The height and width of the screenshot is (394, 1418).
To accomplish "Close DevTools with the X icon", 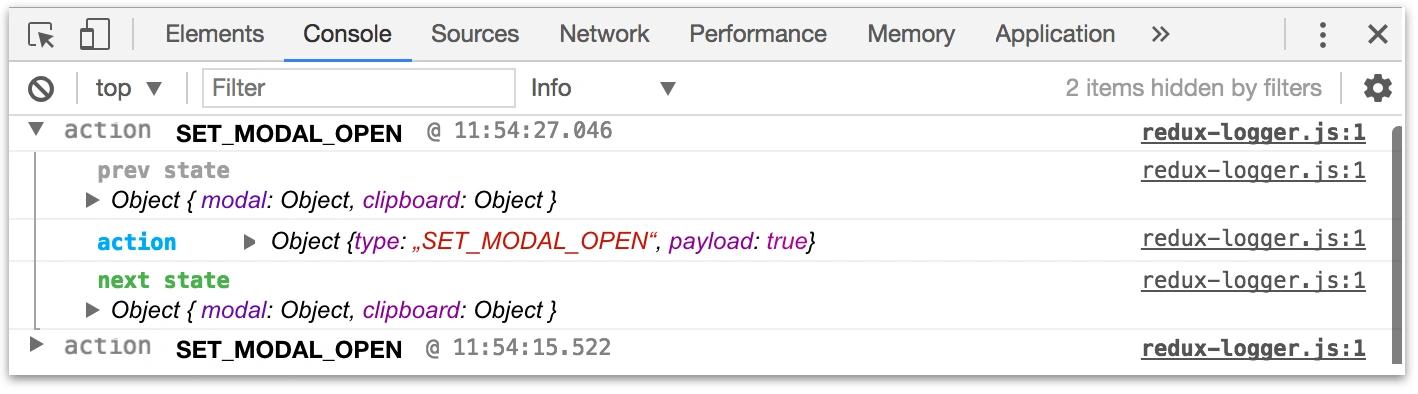I will [x=1378, y=35].
